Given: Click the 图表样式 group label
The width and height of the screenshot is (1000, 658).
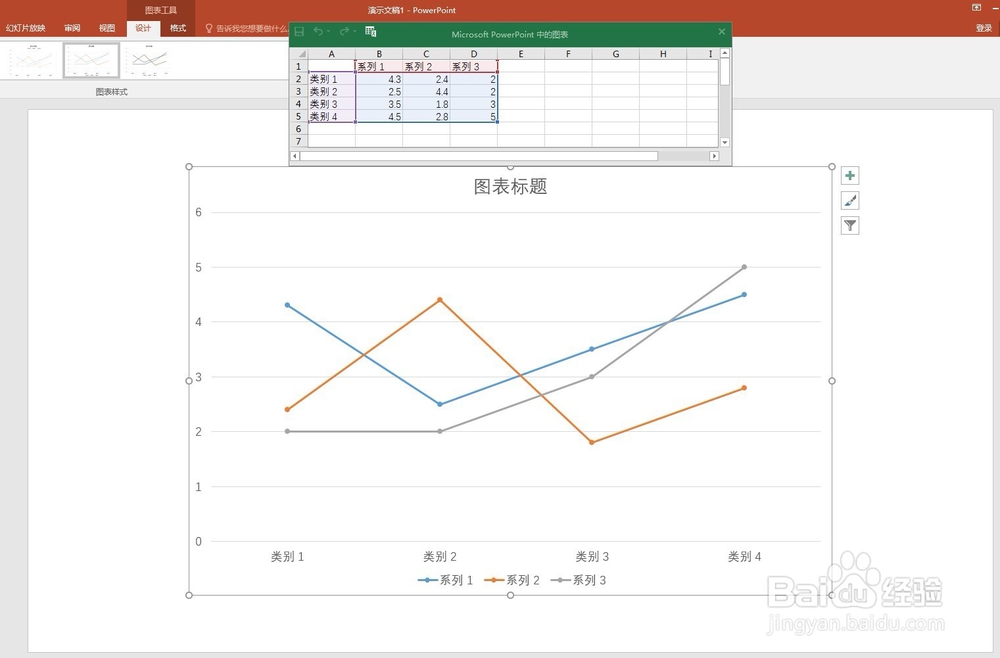Looking at the screenshot, I should (112, 92).
